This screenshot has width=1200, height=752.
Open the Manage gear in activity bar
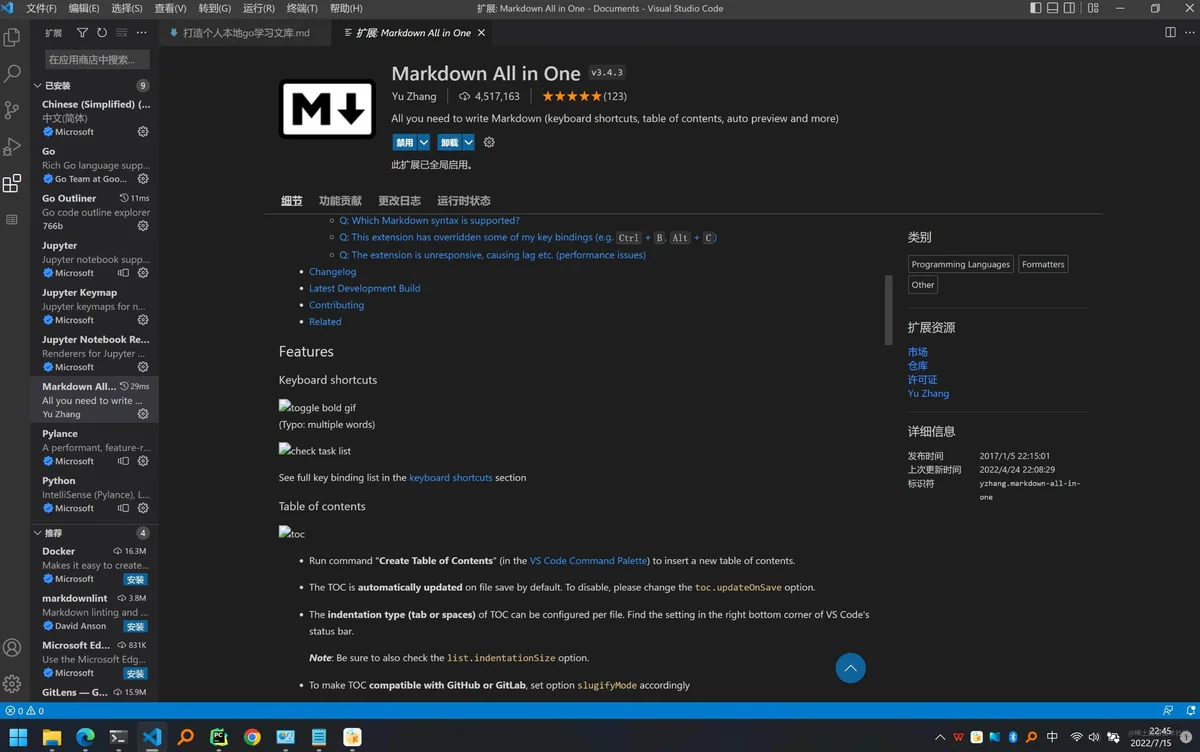[12, 684]
